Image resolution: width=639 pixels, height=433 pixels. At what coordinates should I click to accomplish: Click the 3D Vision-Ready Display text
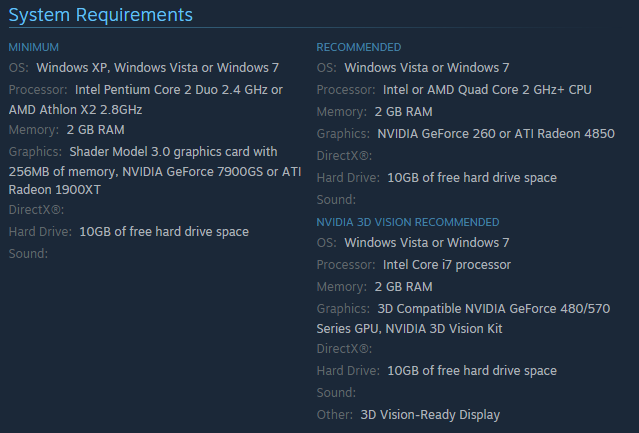coord(430,415)
